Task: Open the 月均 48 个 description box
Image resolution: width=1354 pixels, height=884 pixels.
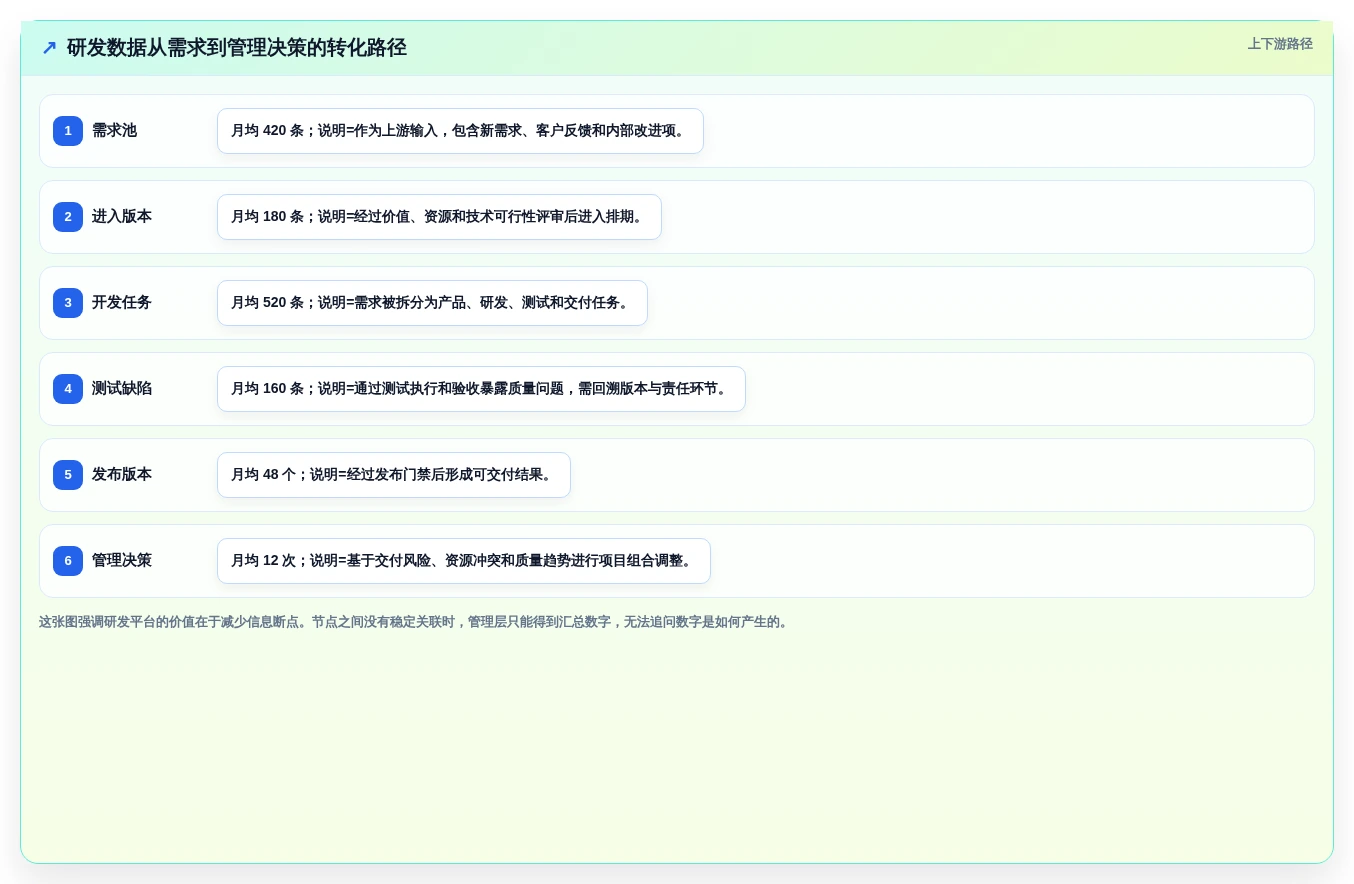Action: click(x=394, y=475)
